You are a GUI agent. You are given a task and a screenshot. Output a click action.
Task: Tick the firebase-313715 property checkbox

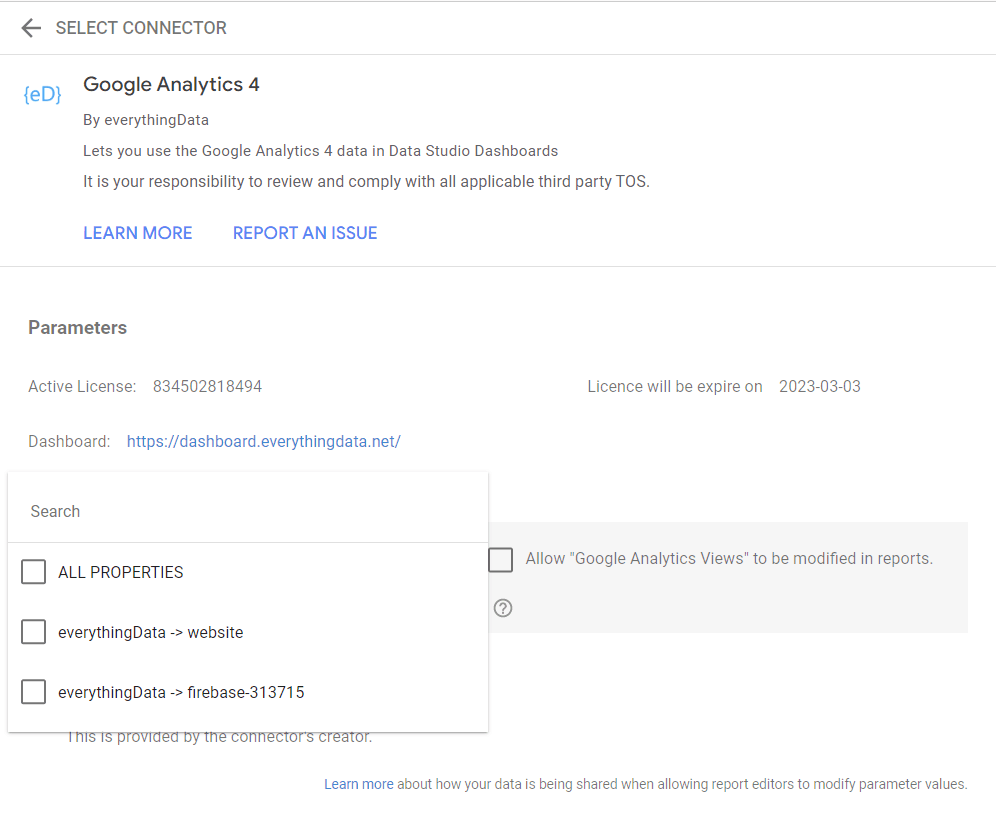pyautogui.click(x=34, y=692)
